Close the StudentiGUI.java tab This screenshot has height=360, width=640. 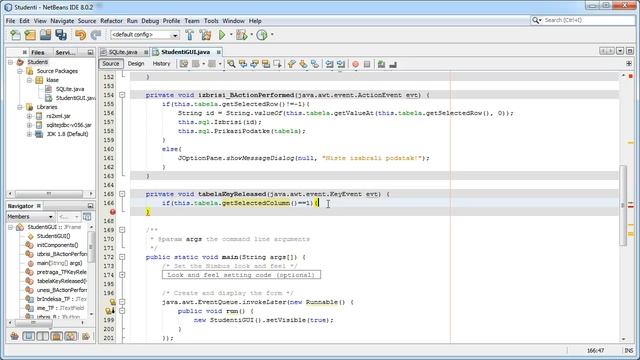(x=219, y=52)
